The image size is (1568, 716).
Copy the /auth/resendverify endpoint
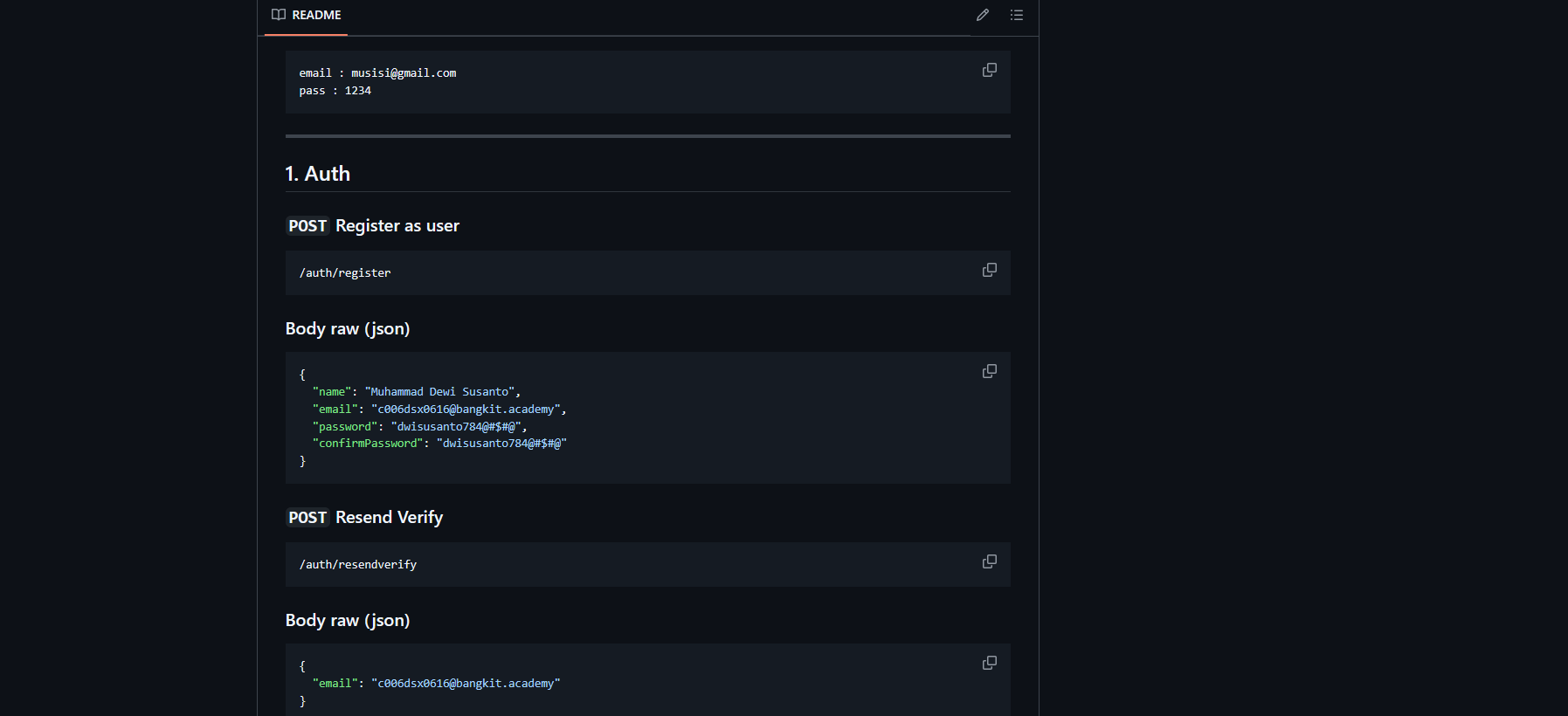[x=990, y=561]
